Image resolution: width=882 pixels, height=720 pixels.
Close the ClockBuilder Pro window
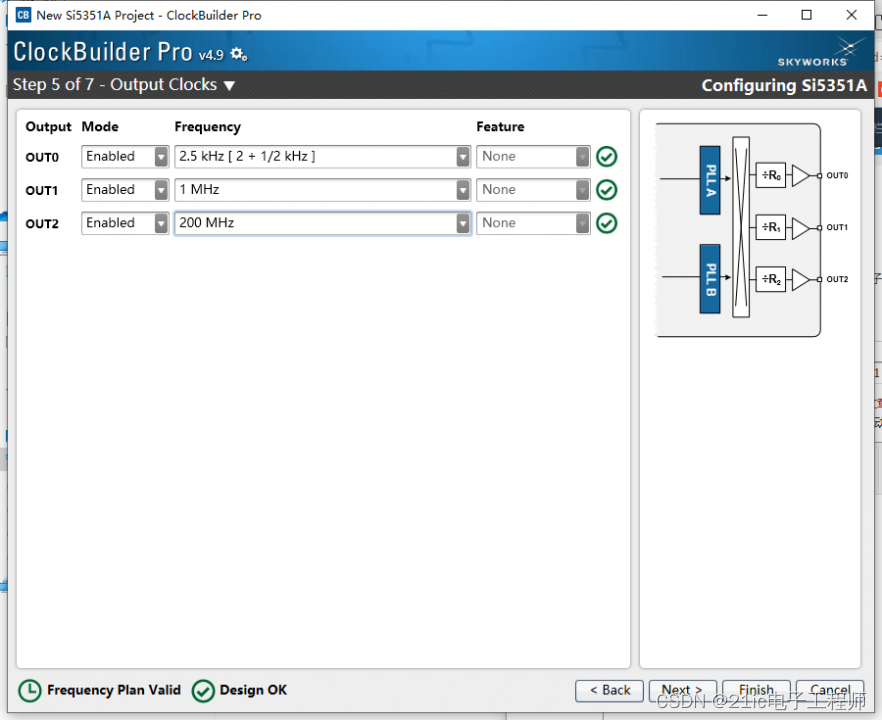[852, 15]
